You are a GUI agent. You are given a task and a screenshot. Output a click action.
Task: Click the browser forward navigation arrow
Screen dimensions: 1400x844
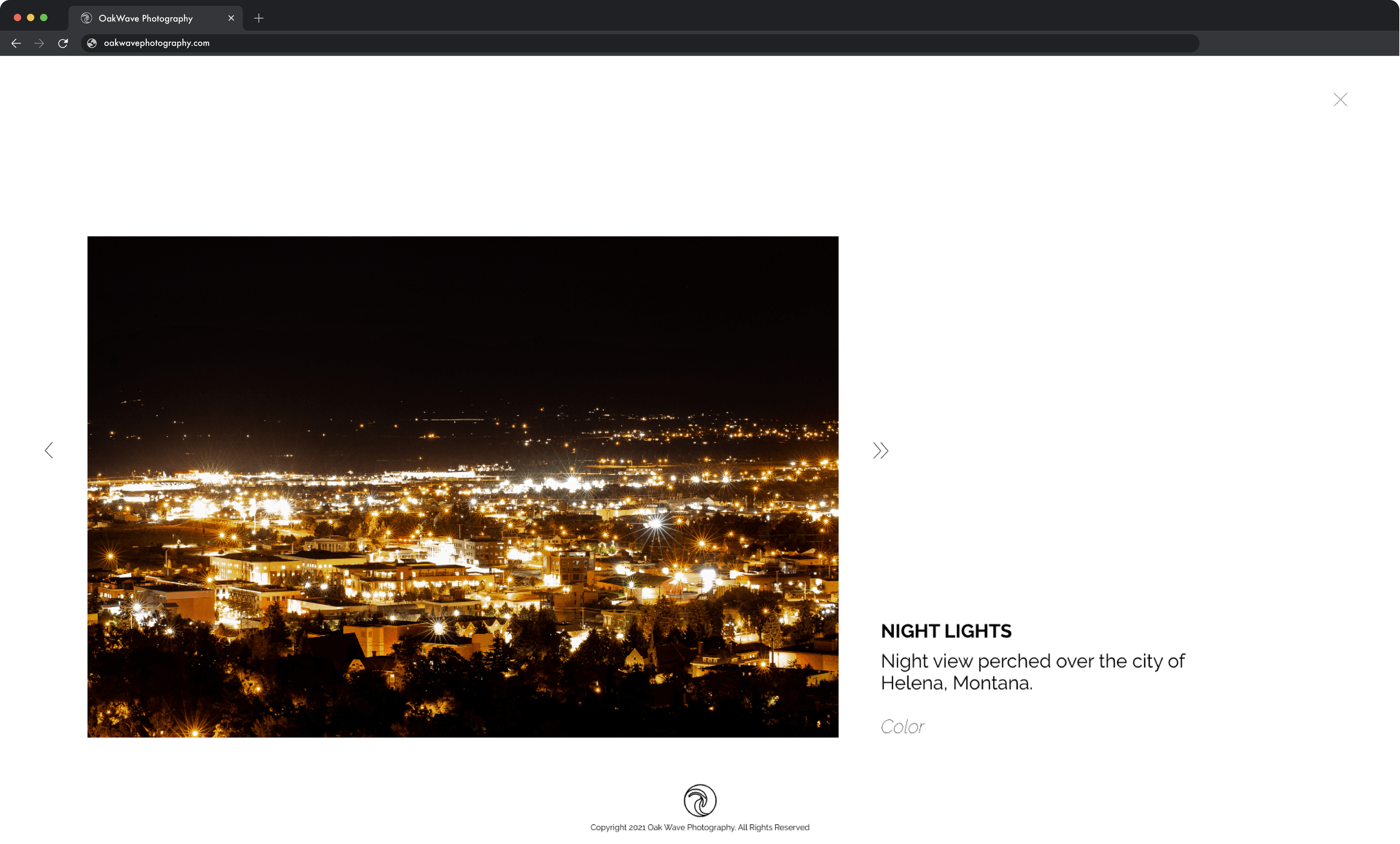[39, 43]
